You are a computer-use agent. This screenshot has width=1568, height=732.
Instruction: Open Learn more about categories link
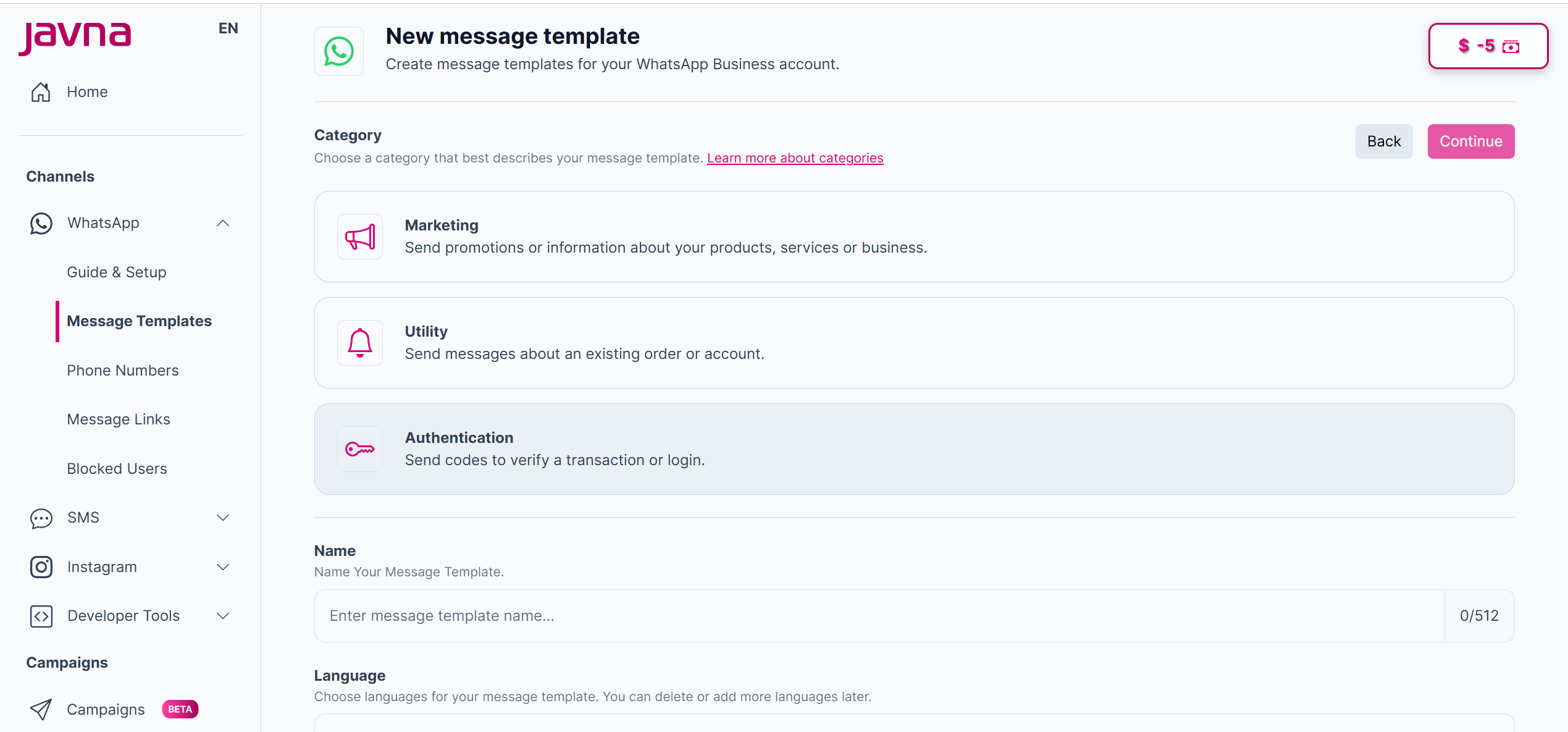point(795,158)
